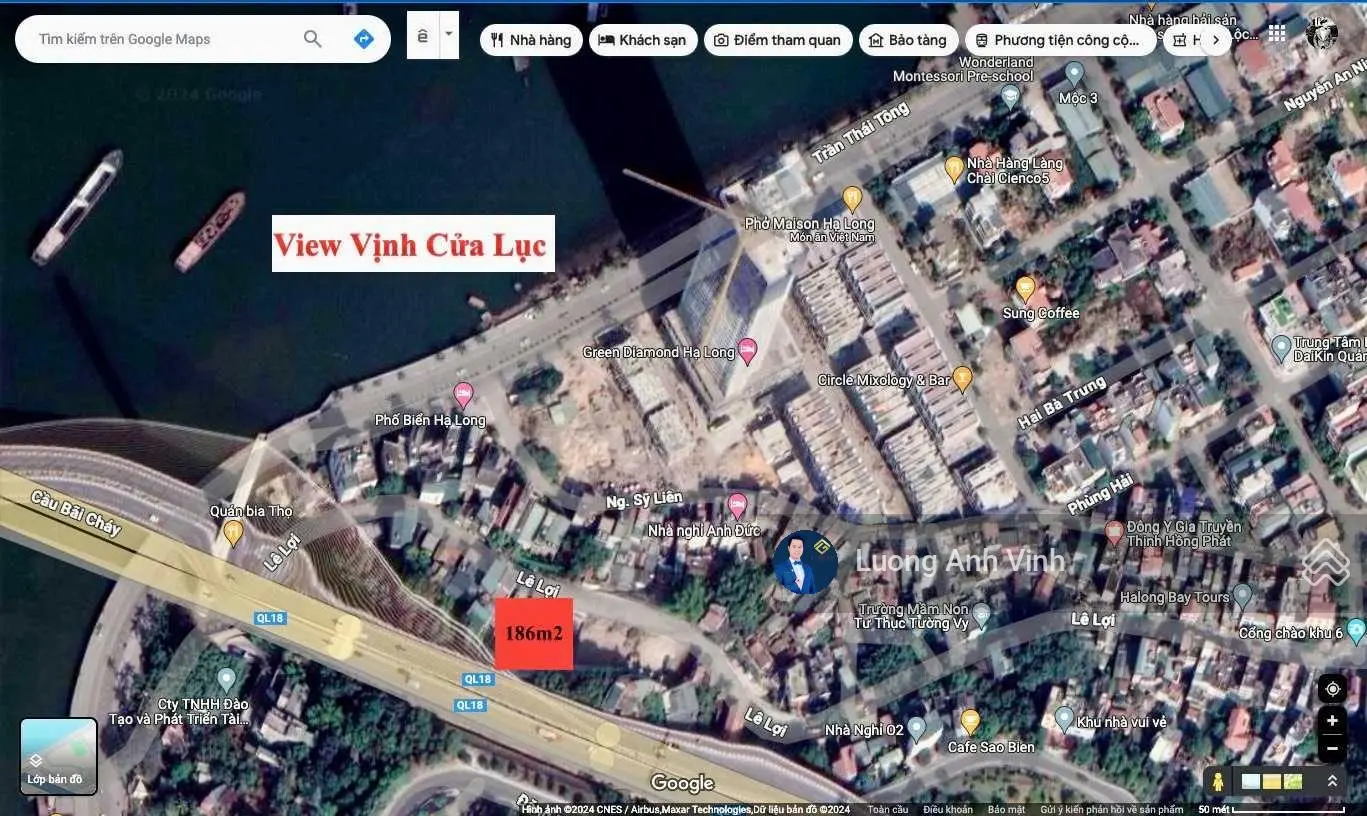
Task: Open the Google account avatar menu
Action: click(1322, 33)
